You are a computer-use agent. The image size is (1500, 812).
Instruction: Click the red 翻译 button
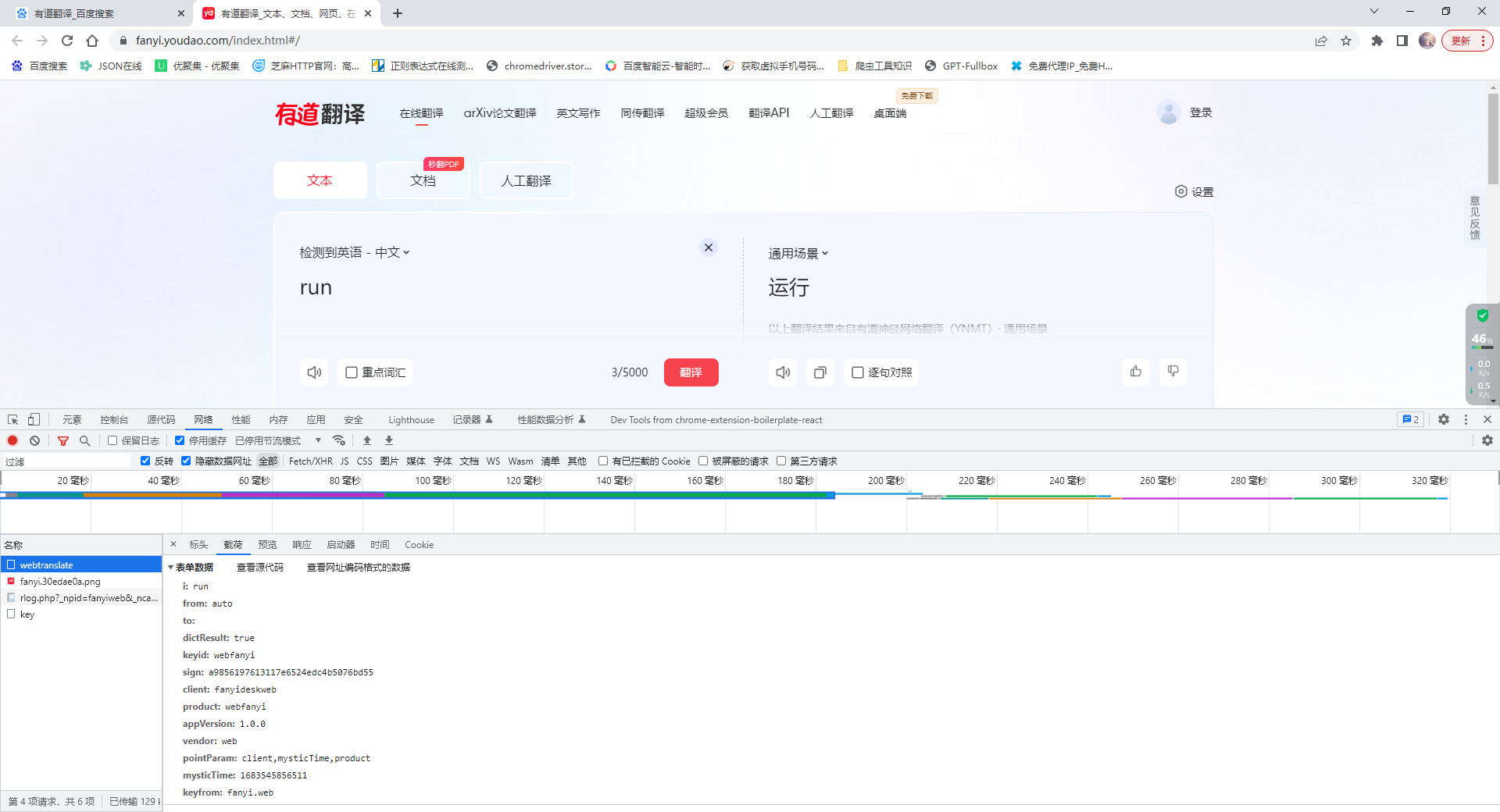point(691,372)
